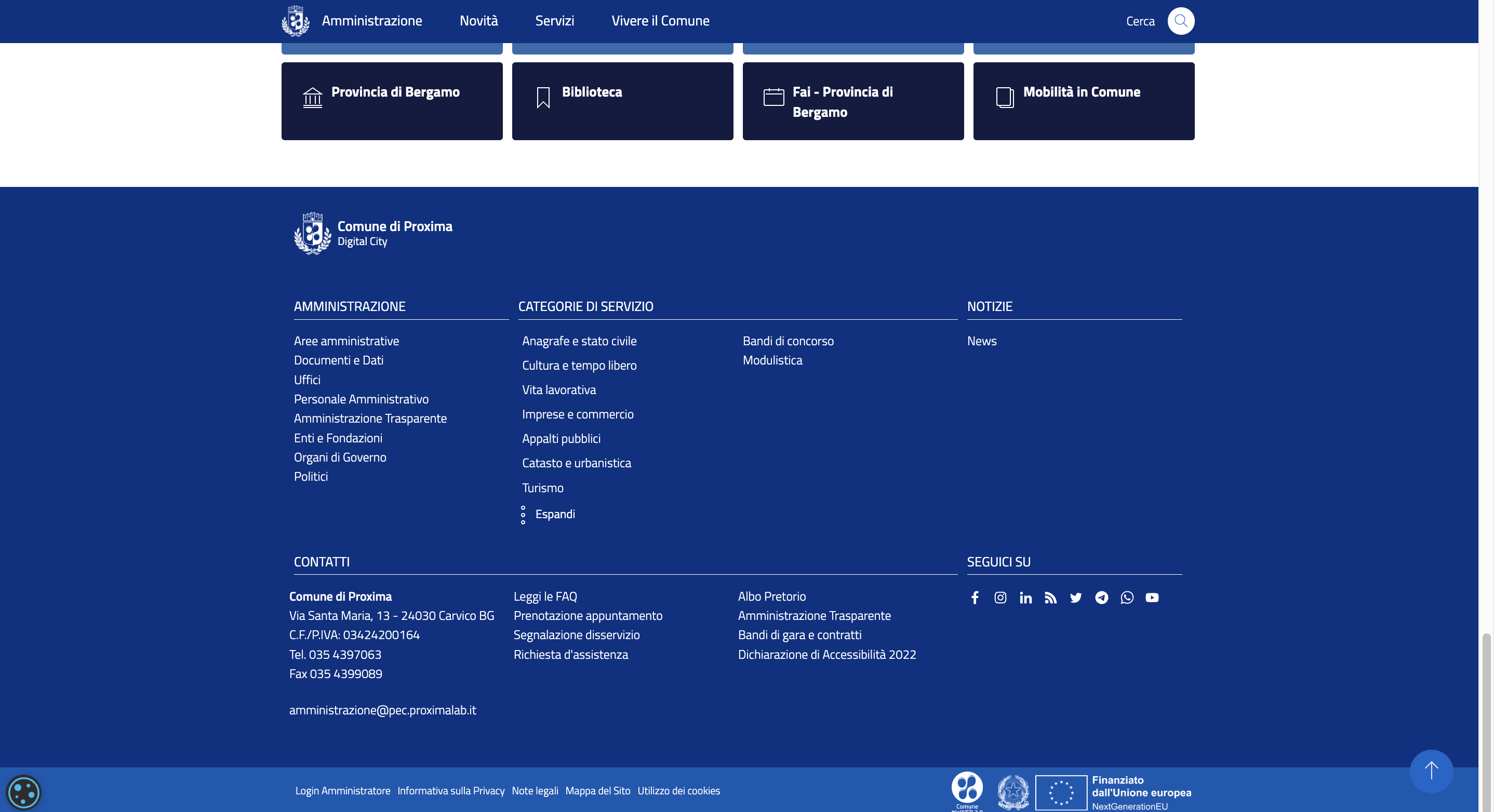1494x812 pixels.
Task: Open cookie preferences icon bottom-left
Action: click(x=24, y=792)
